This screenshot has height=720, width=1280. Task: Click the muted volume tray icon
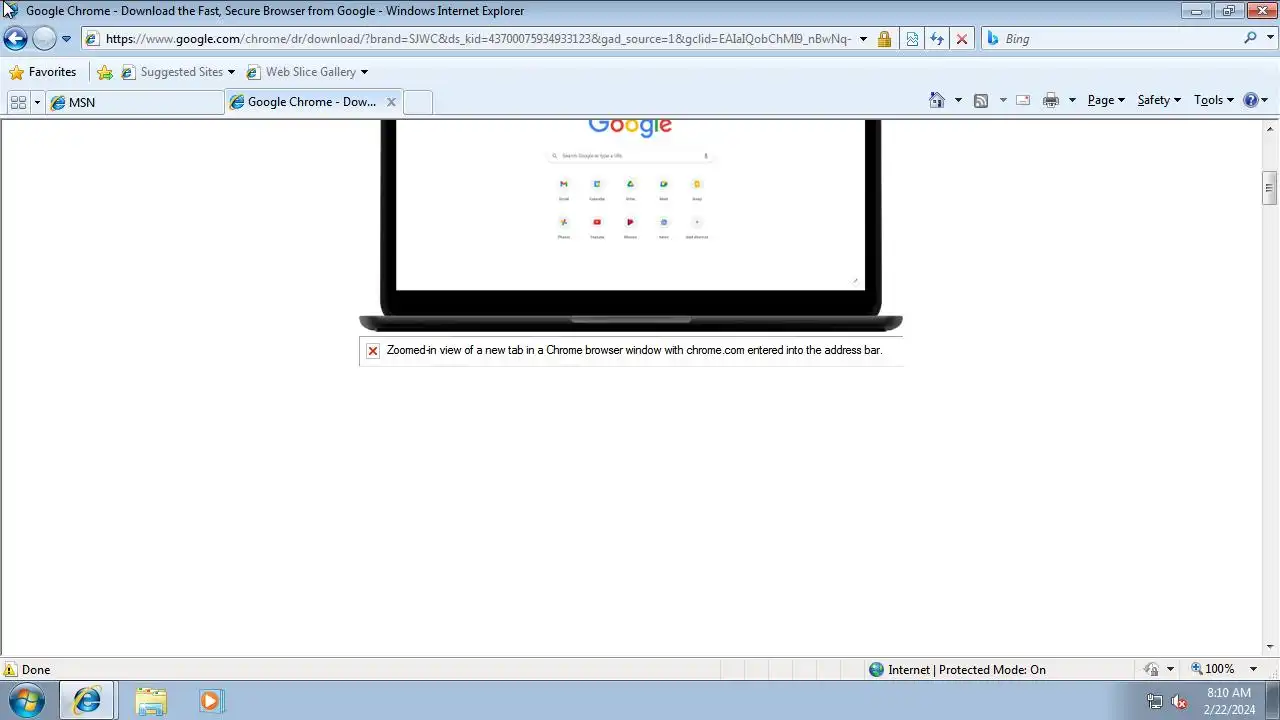[x=1179, y=701]
